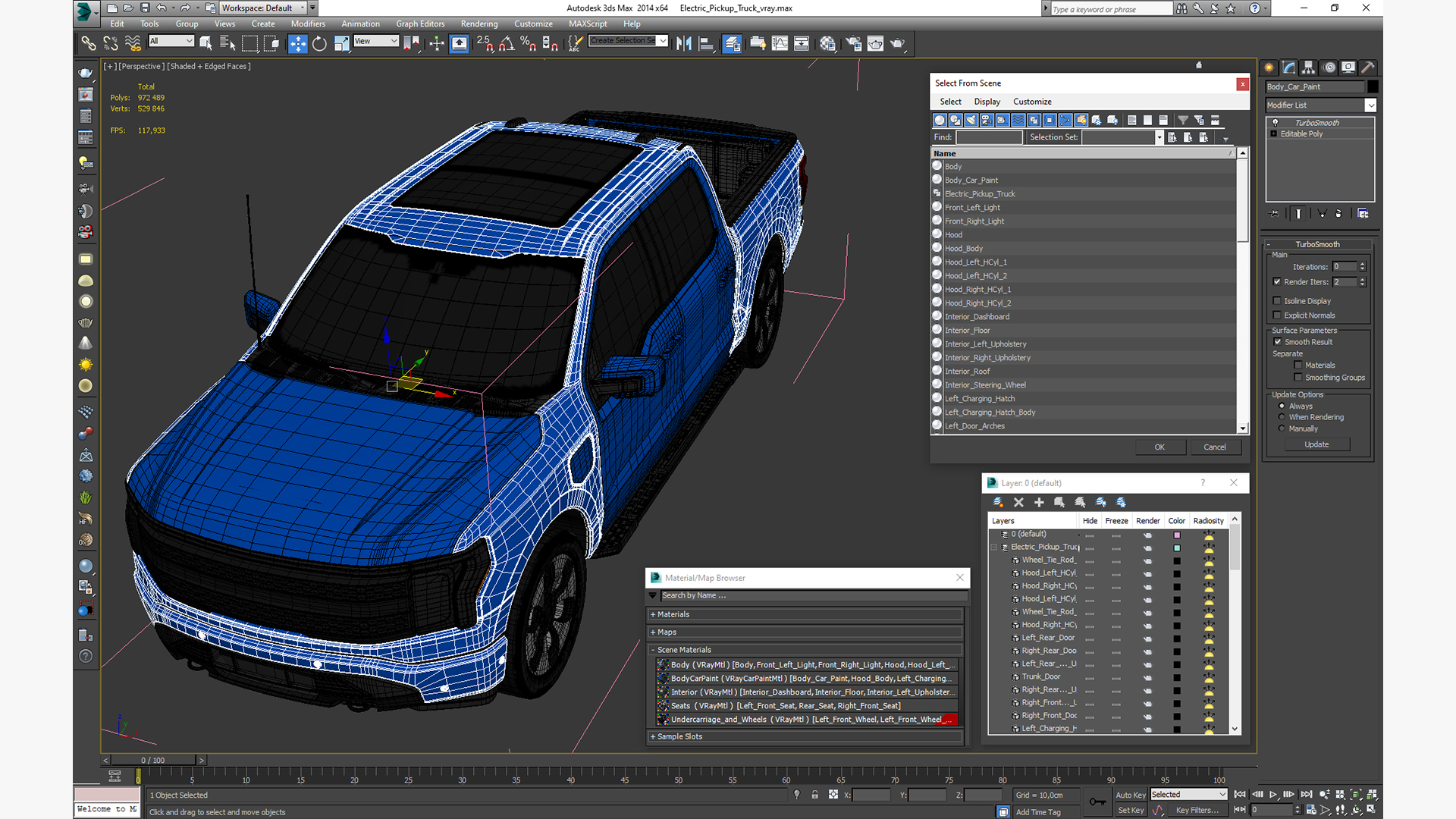Click the Key Filters button
This screenshot has width=1456, height=819.
(x=1197, y=810)
